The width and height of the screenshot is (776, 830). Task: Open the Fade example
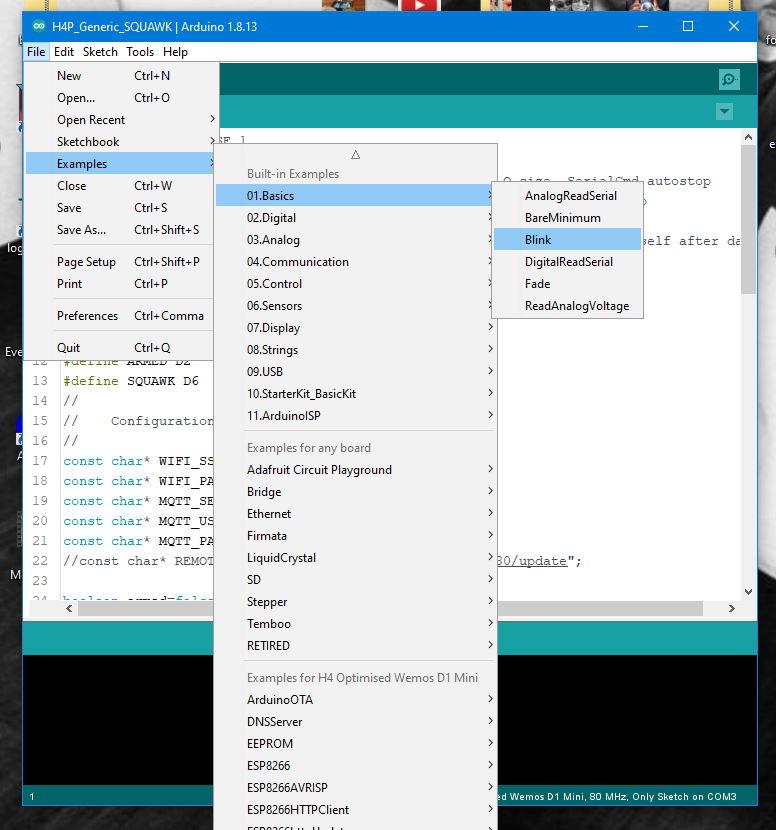pyautogui.click(x=567, y=284)
